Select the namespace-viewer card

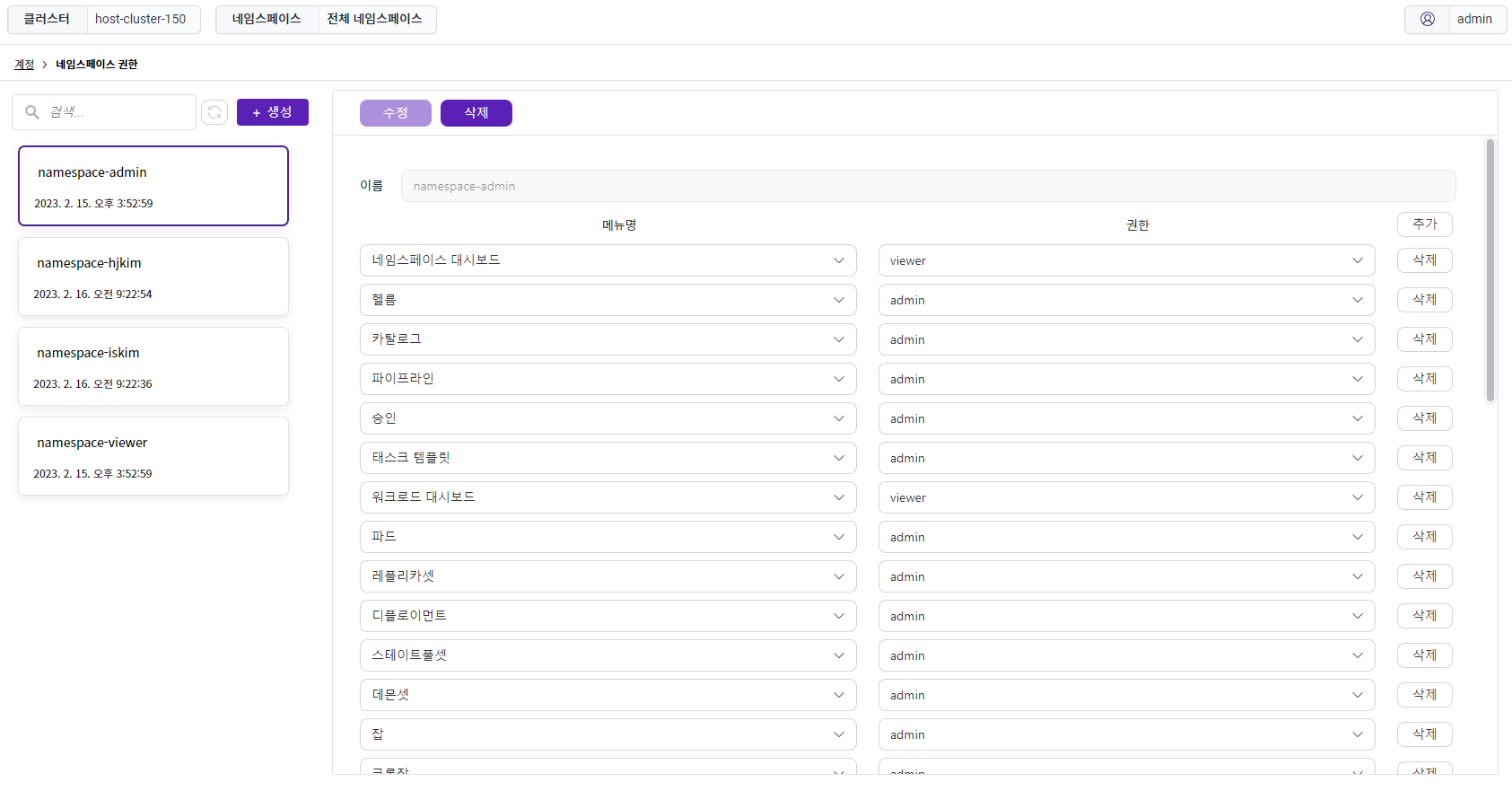pos(153,456)
